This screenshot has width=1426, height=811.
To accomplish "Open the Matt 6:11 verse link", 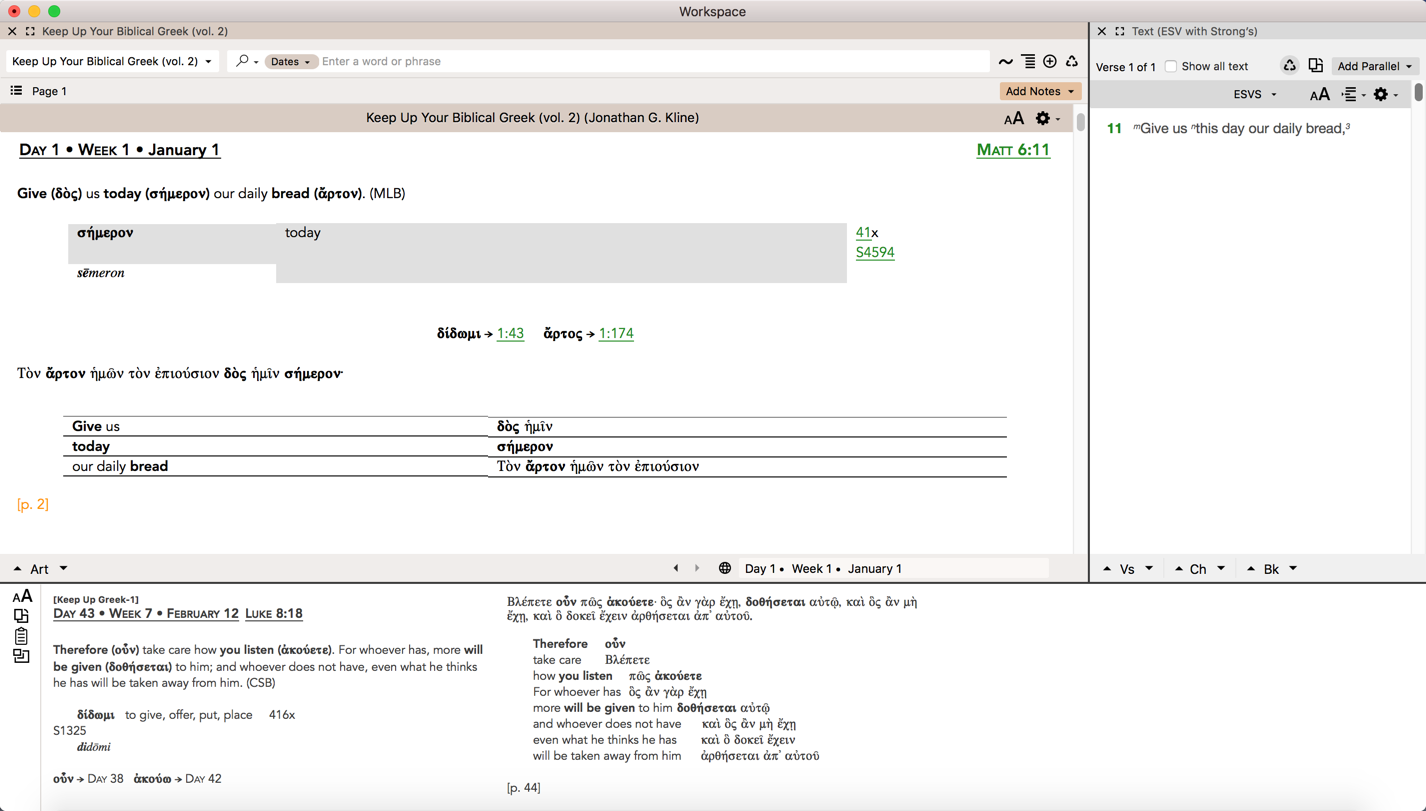I will pos(1013,150).
